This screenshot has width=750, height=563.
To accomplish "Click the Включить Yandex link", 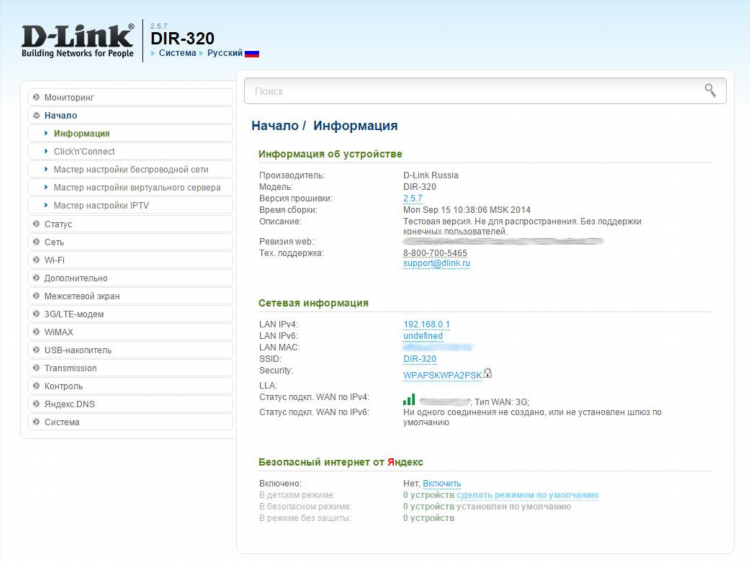I will [x=441, y=484].
